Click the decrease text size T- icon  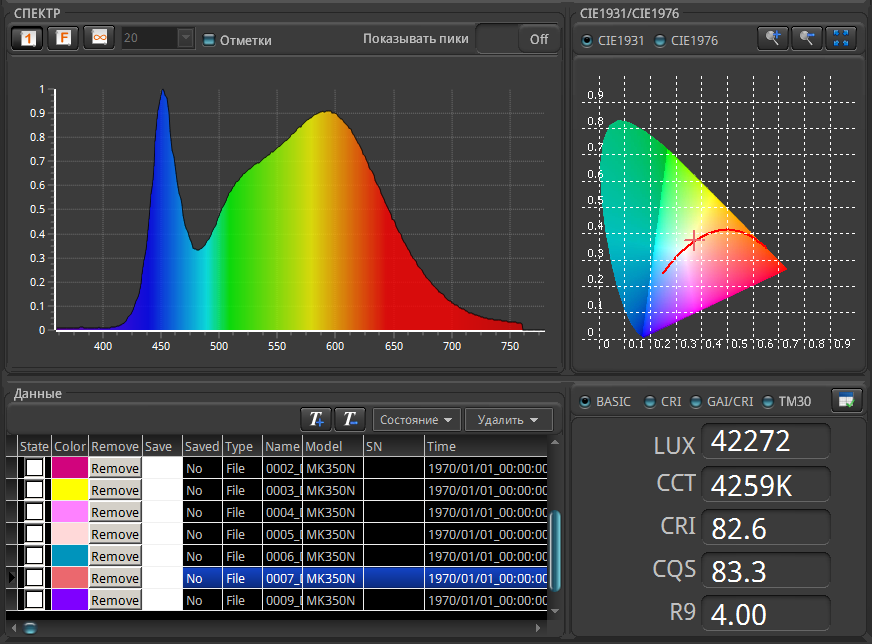350,419
